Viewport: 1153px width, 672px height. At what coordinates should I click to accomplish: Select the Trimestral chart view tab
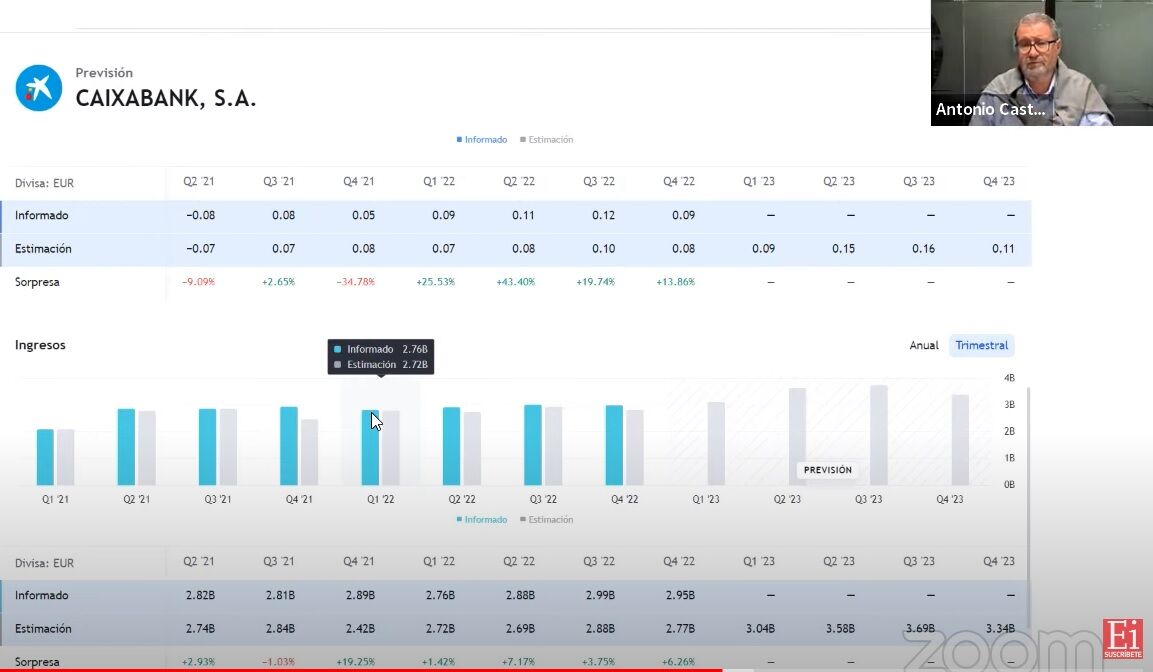[982, 346]
